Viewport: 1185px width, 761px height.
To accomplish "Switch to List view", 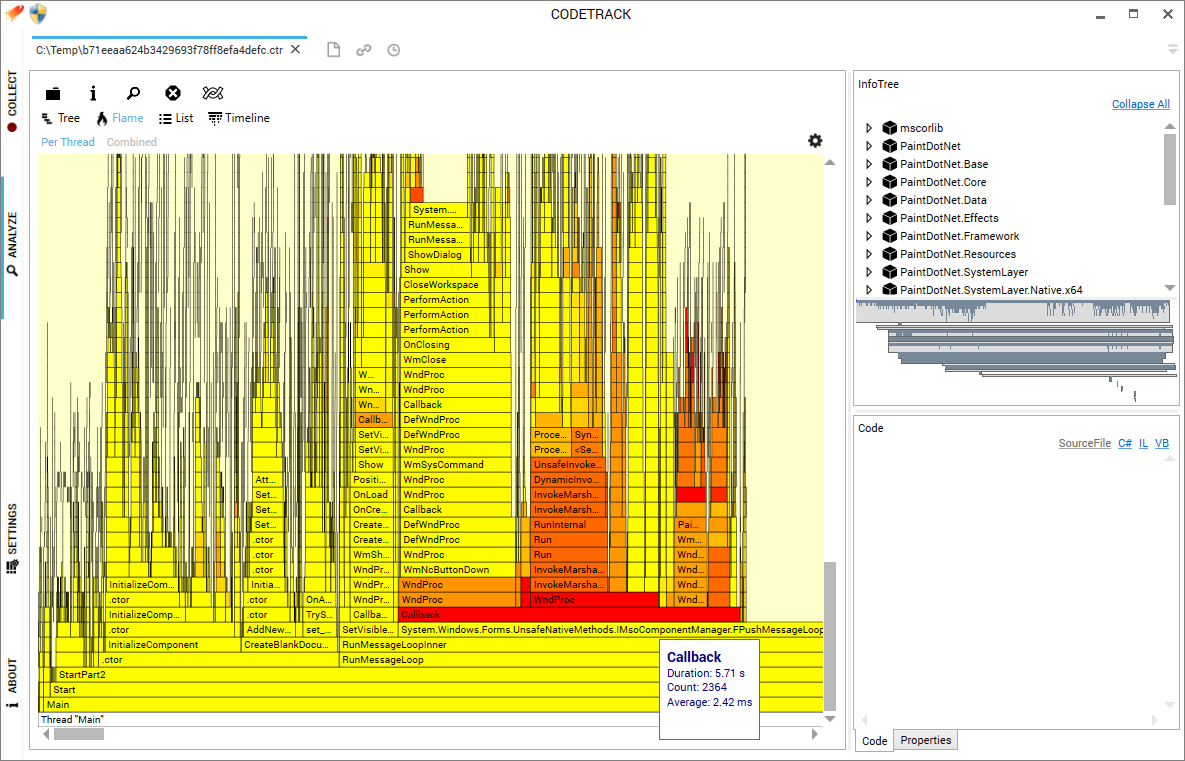I will [x=176, y=118].
